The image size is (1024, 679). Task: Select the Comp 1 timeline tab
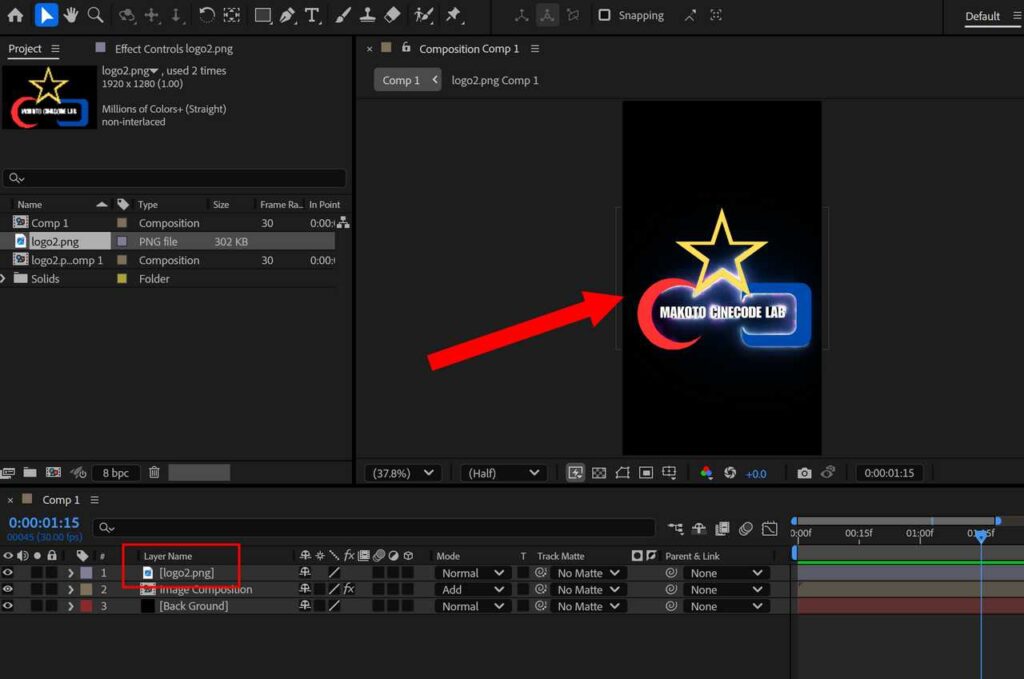[61, 499]
